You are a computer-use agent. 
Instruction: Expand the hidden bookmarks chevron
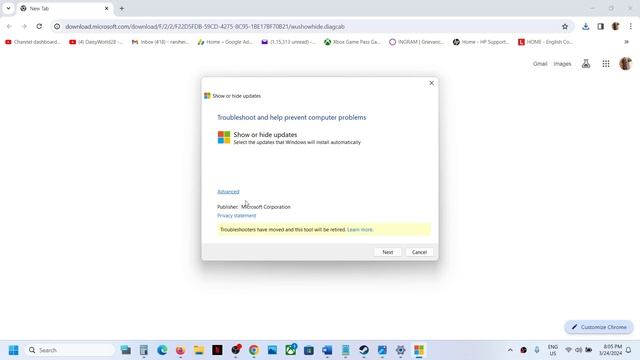coord(627,42)
